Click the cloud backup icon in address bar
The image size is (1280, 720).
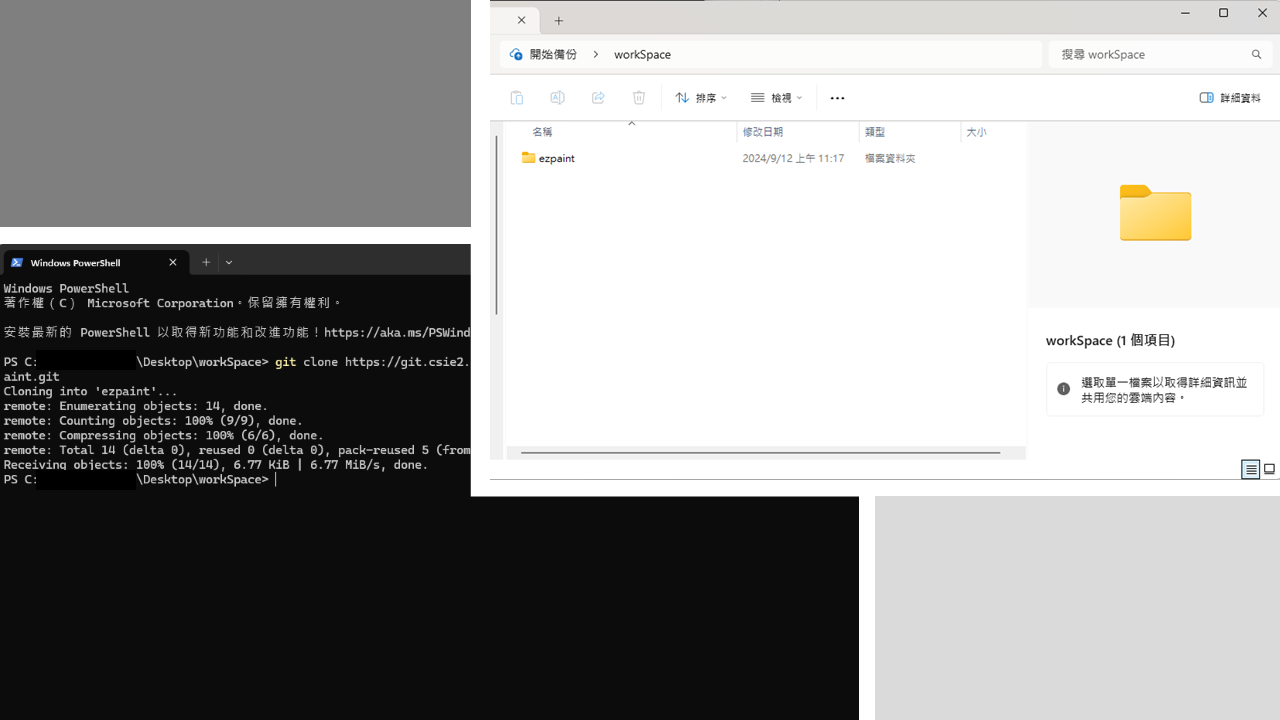(x=516, y=55)
